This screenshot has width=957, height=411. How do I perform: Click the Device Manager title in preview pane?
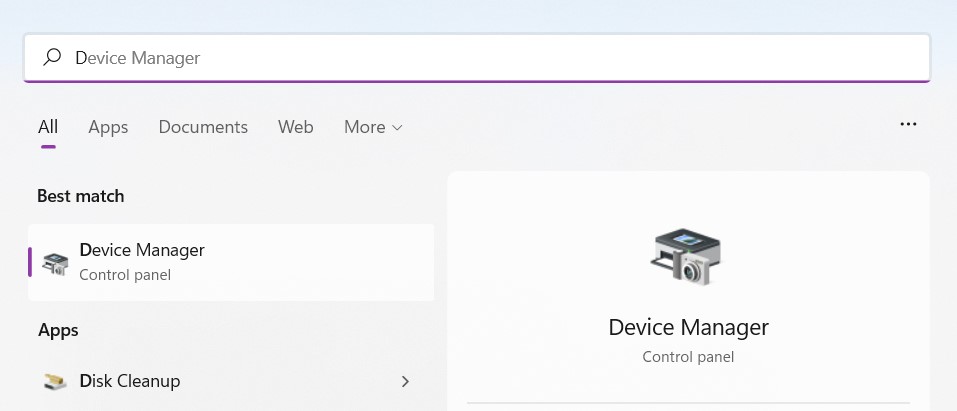tap(688, 327)
